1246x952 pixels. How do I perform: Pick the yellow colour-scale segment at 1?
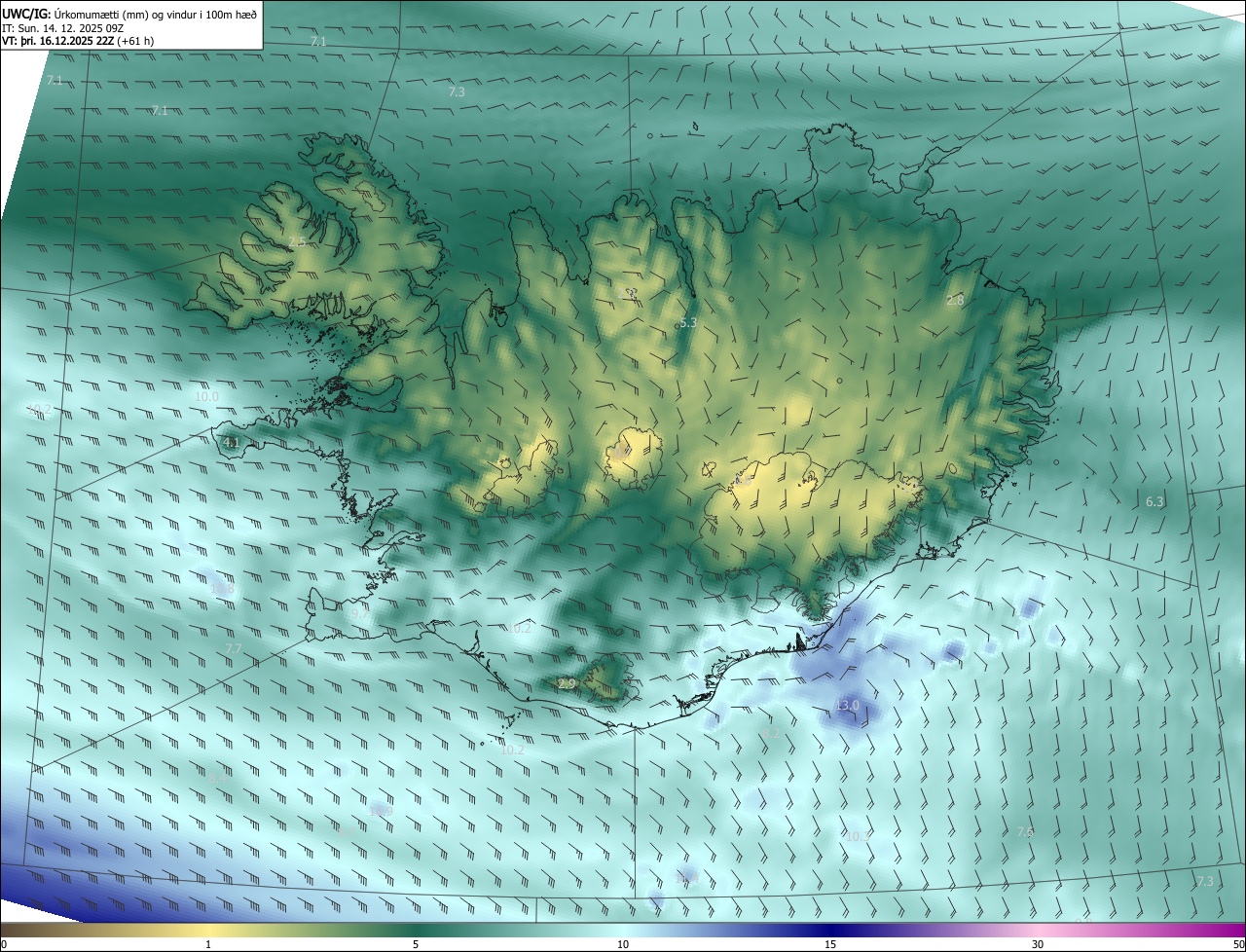(208, 930)
